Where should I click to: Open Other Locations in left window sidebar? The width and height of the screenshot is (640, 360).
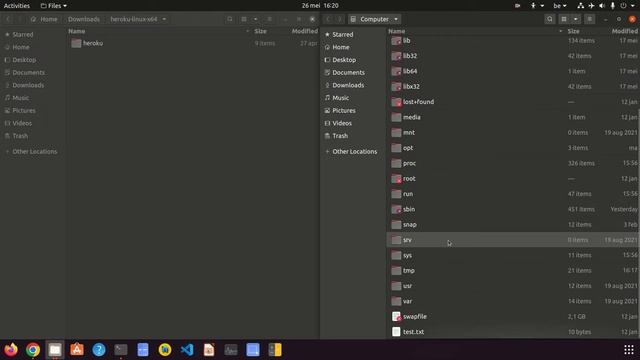tap(33, 151)
